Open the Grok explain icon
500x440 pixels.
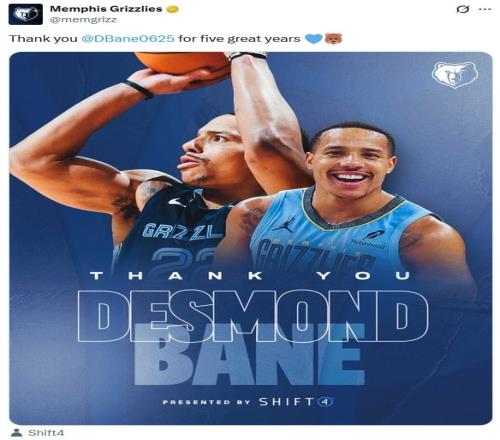pos(463,9)
